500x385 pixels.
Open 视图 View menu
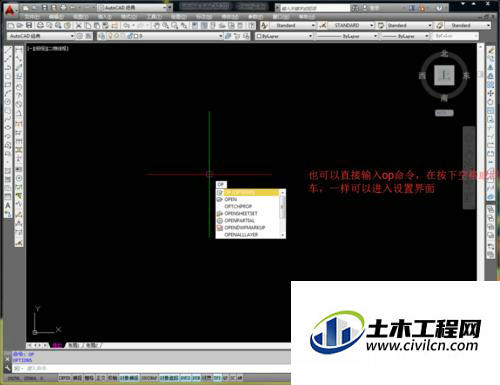[x=80, y=16]
